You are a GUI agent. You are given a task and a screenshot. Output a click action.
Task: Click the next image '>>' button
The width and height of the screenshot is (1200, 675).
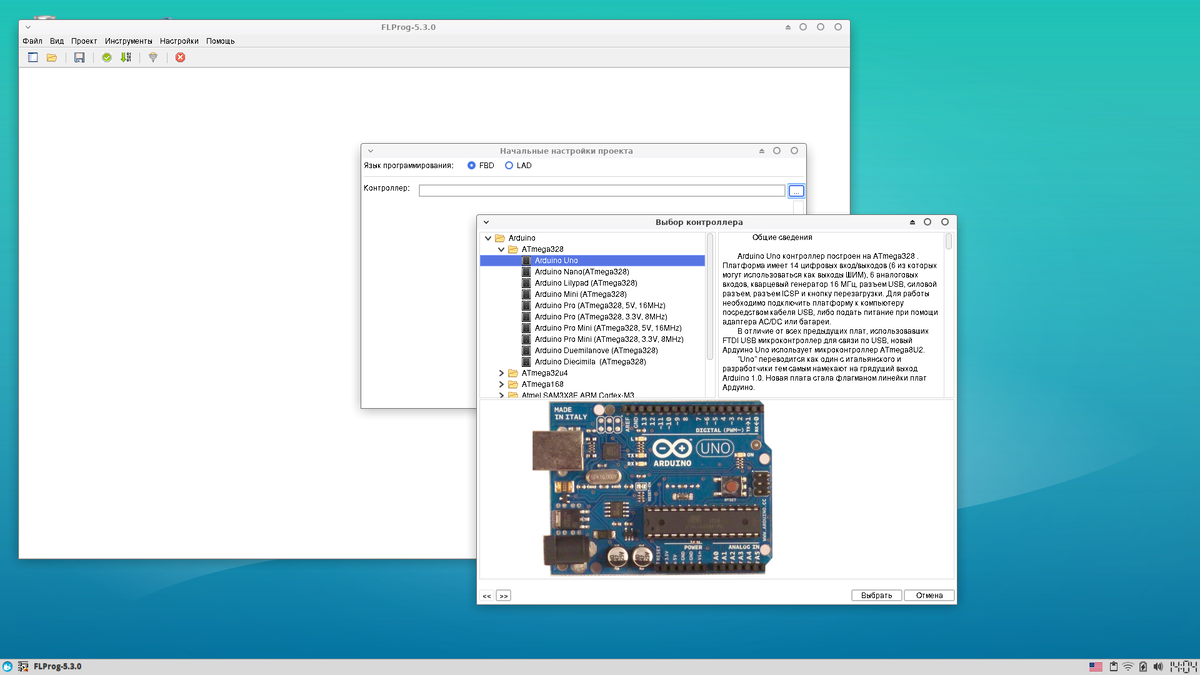pyautogui.click(x=503, y=595)
